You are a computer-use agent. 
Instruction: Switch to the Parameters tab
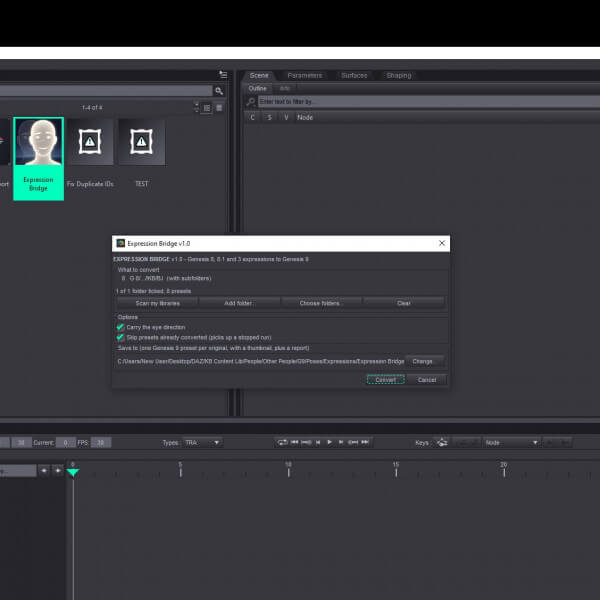305,75
